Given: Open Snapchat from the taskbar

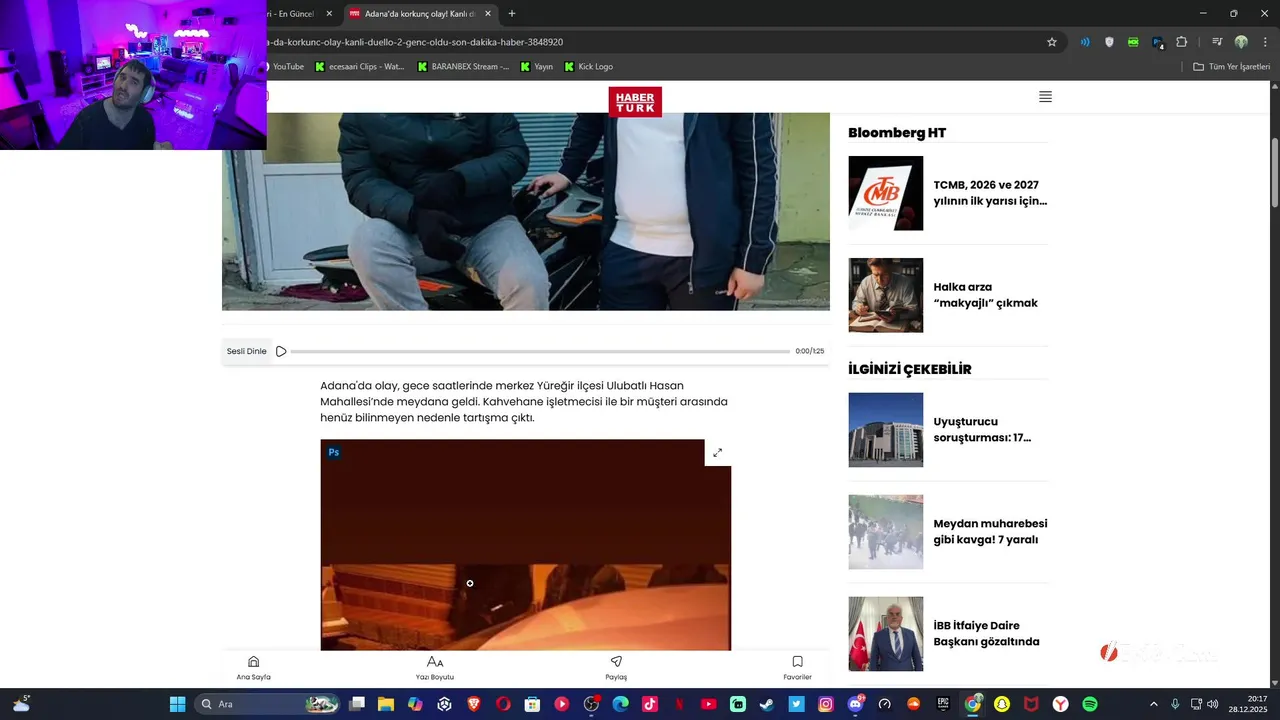Looking at the screenshot, I should pyautogui.click(x=1002, y=704).
